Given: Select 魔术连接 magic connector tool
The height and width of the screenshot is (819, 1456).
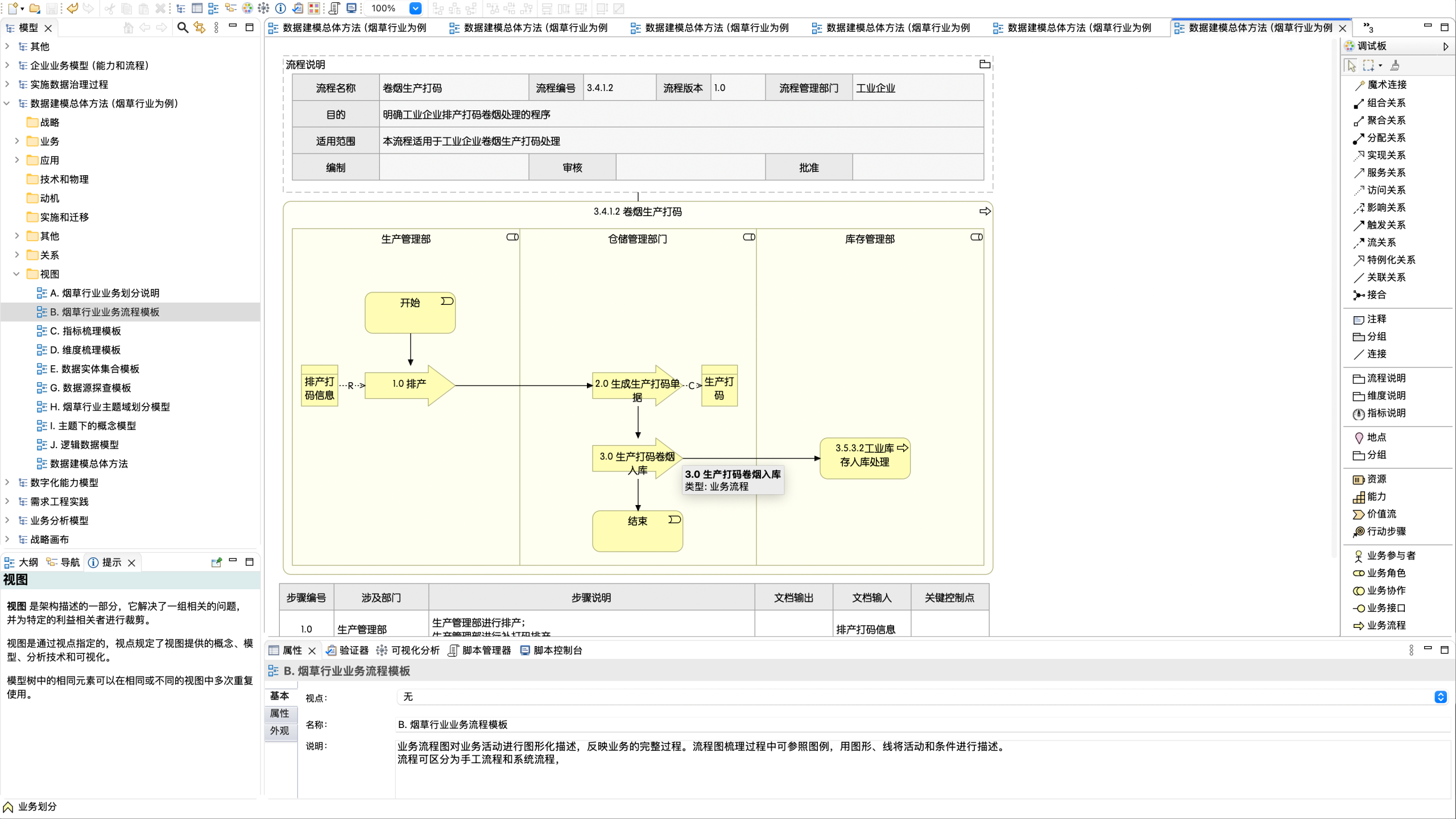Looking at the screenshot, I should coord(1380,85).
